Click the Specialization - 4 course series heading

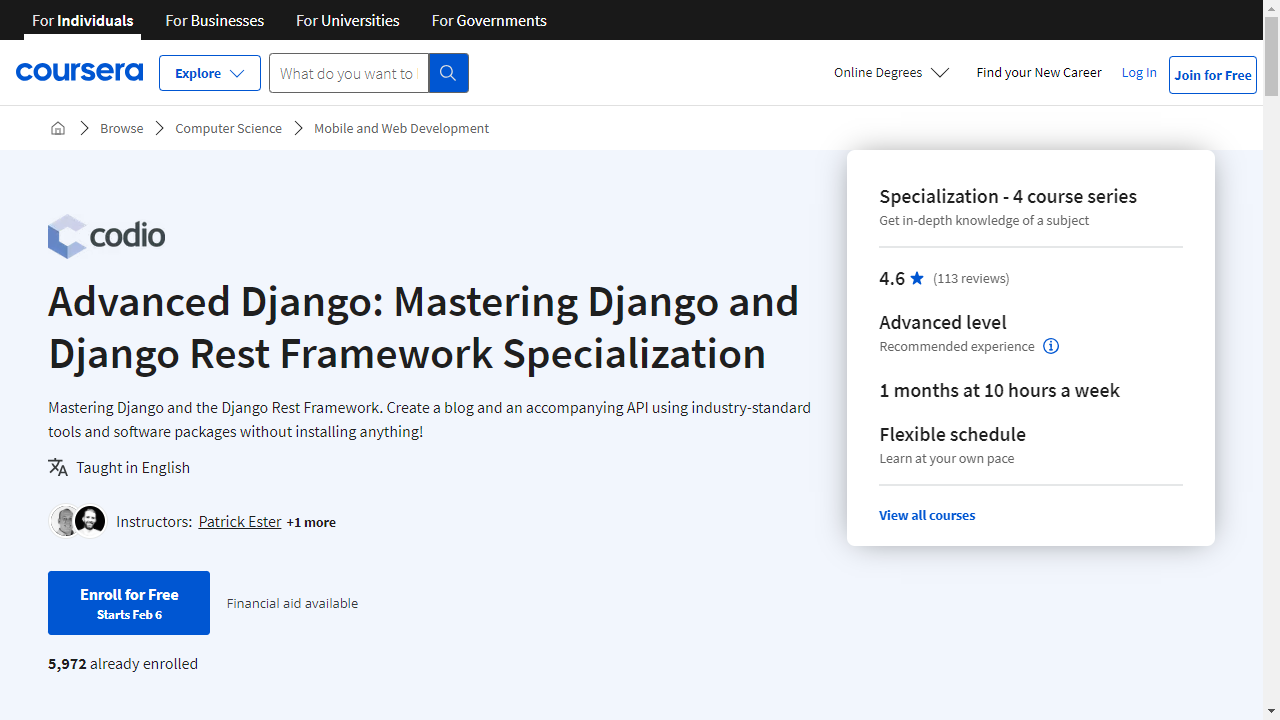click(x=1008, y=196)
